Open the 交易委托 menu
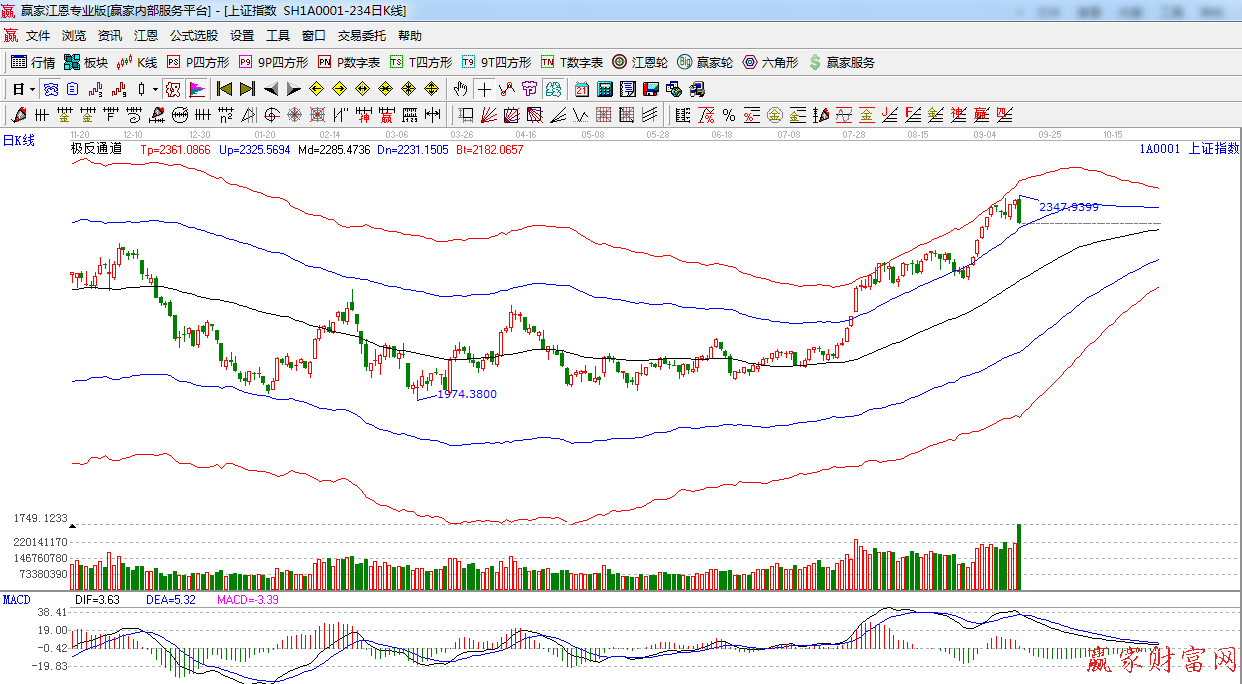 (x=361, y=35)
